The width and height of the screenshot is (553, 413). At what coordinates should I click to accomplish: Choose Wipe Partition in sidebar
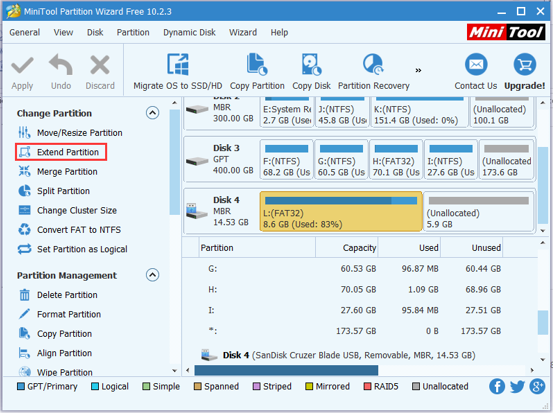(56, 372)
